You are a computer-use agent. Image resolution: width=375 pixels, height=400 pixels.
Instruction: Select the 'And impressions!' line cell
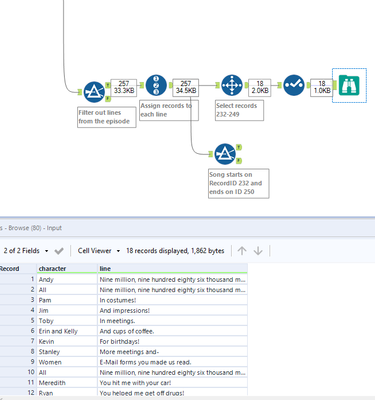pos(173,310)
